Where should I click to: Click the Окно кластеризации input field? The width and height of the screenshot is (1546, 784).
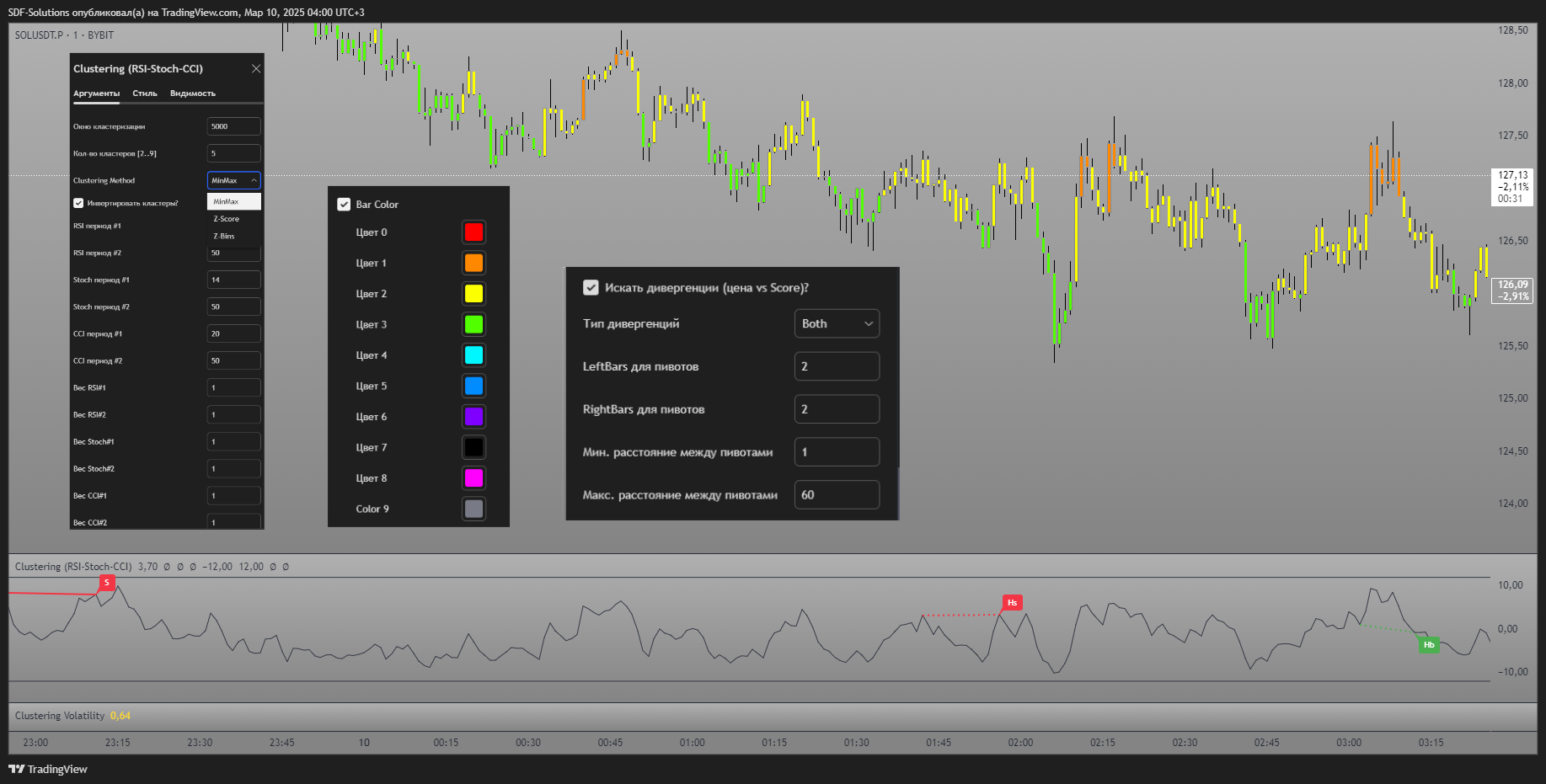[234, 126]
